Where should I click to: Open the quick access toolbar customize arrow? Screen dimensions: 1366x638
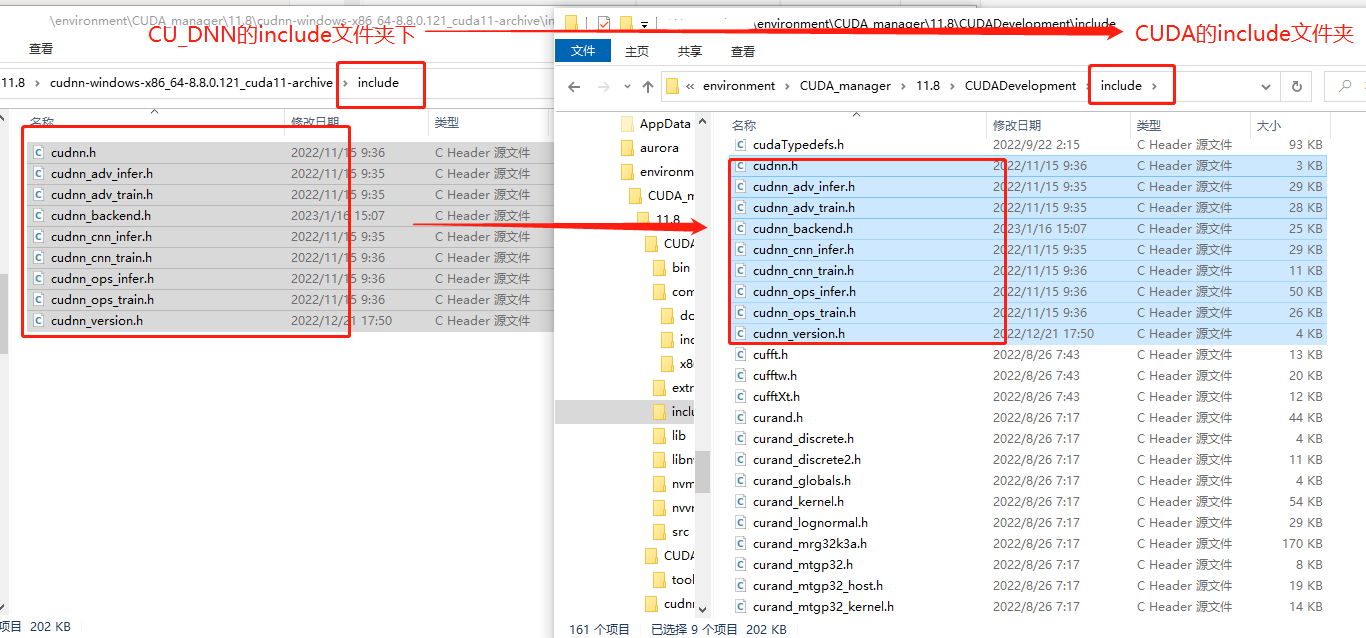(x=644, y=23)
